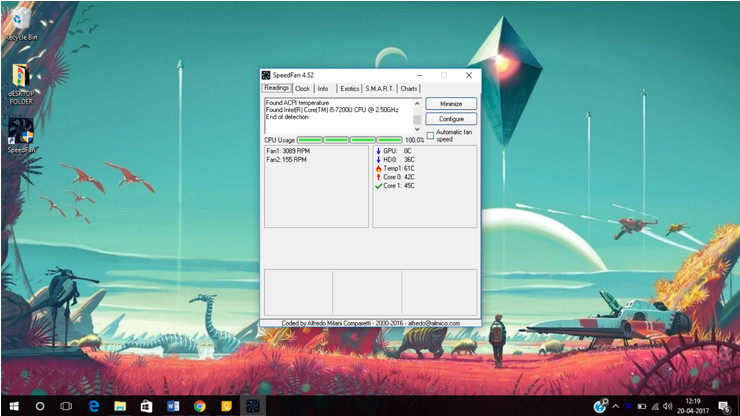Click the blue globe tray icon
This screenshot has height=416, width=740.
pyautogui.click(x=601, y=406)
